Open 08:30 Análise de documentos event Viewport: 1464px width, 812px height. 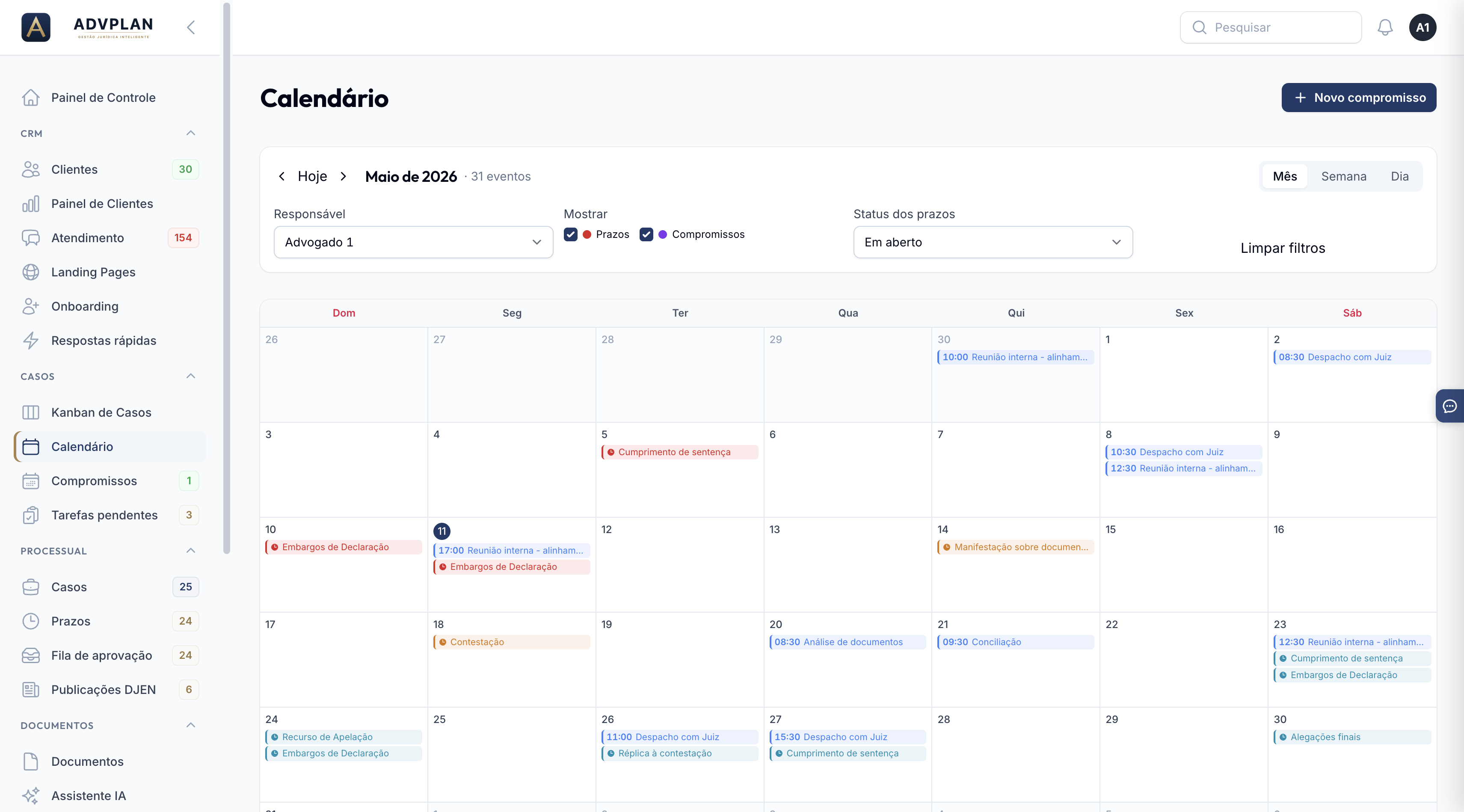848,642
